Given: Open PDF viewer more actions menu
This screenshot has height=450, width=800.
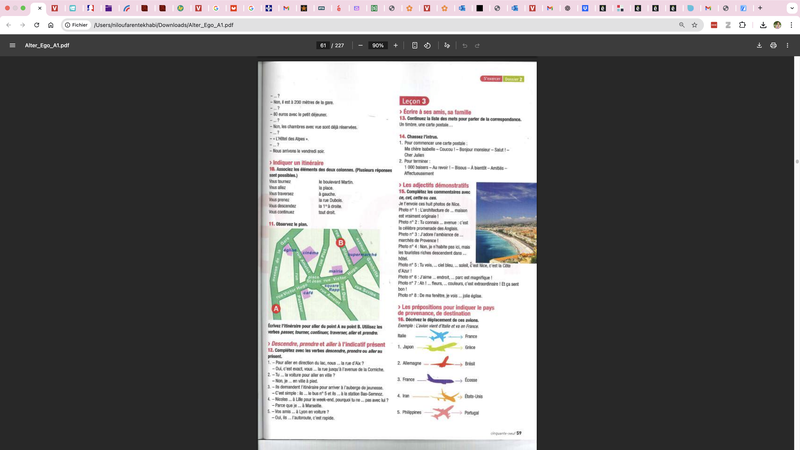Looking at the screenshot, I should 787,45.
